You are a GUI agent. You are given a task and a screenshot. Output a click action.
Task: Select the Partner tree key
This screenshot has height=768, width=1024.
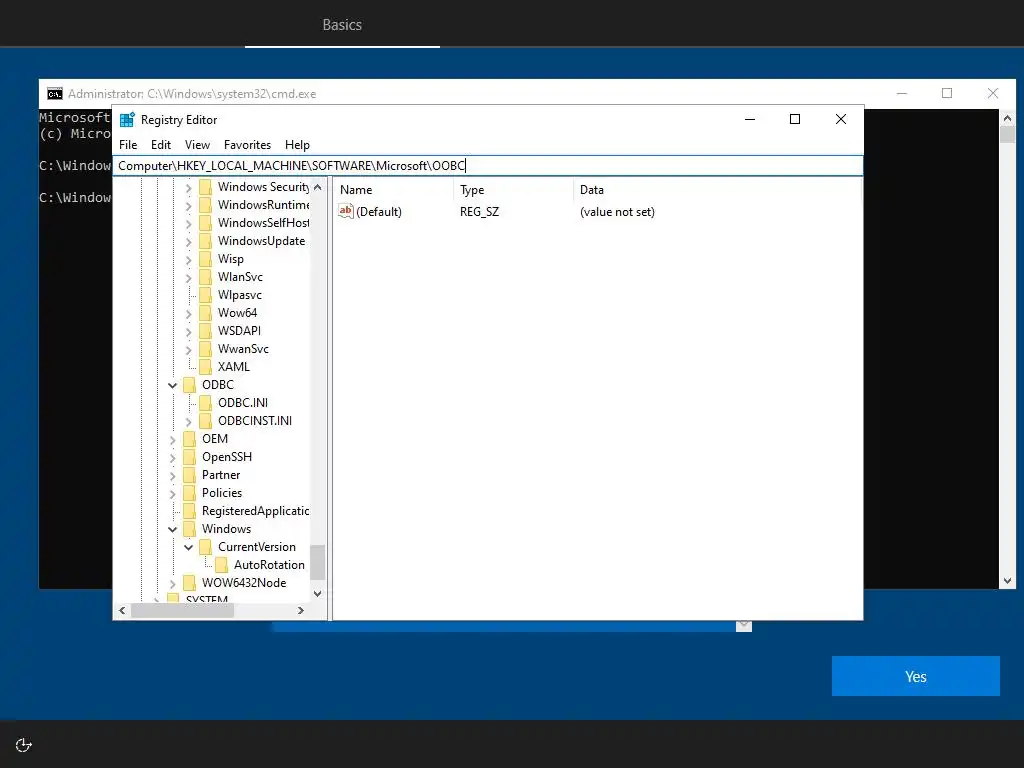coord(221,475)
